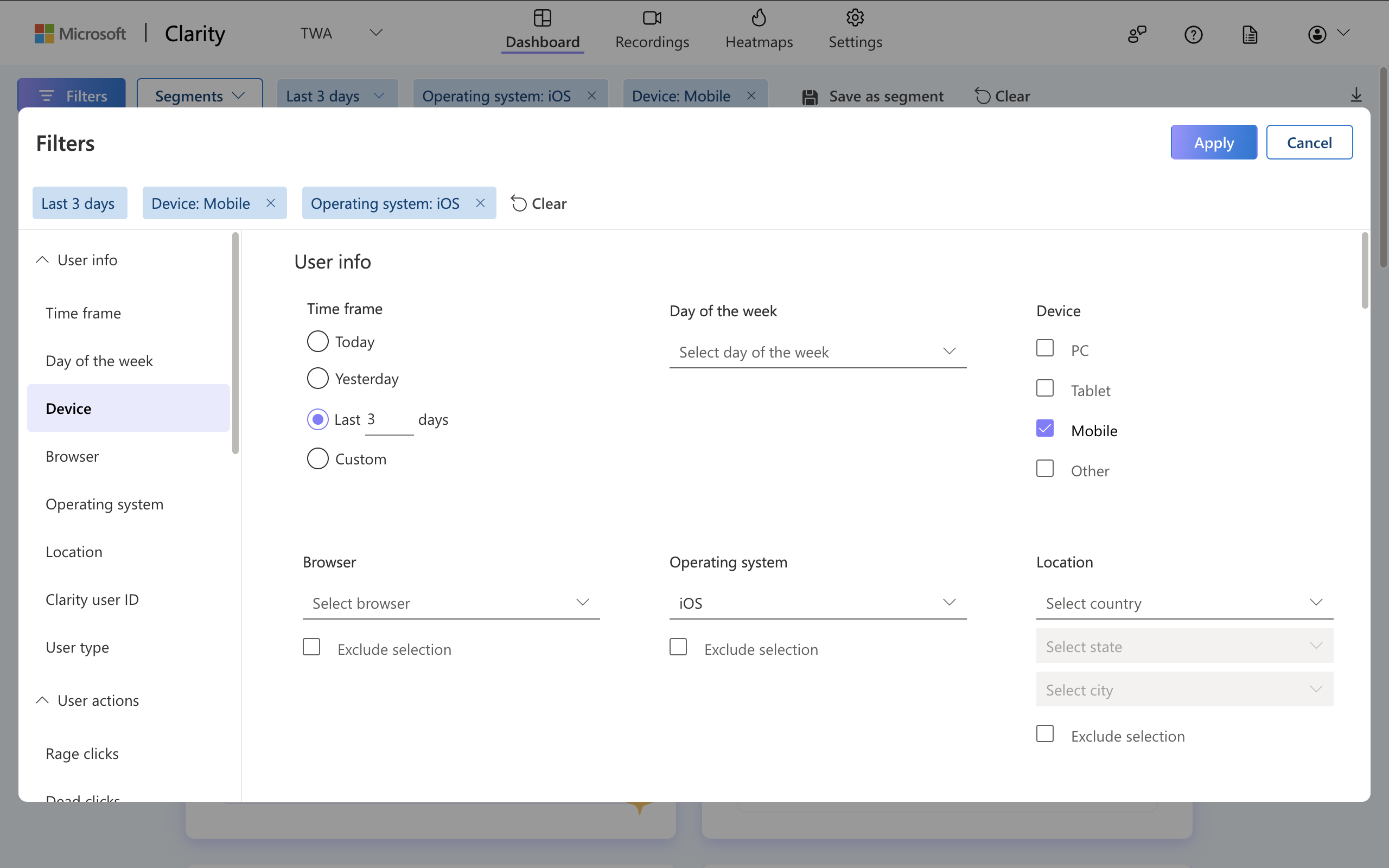Open the Heatmaps flame icon
This screenshot has height=868, width=1389.
(759, 17)
